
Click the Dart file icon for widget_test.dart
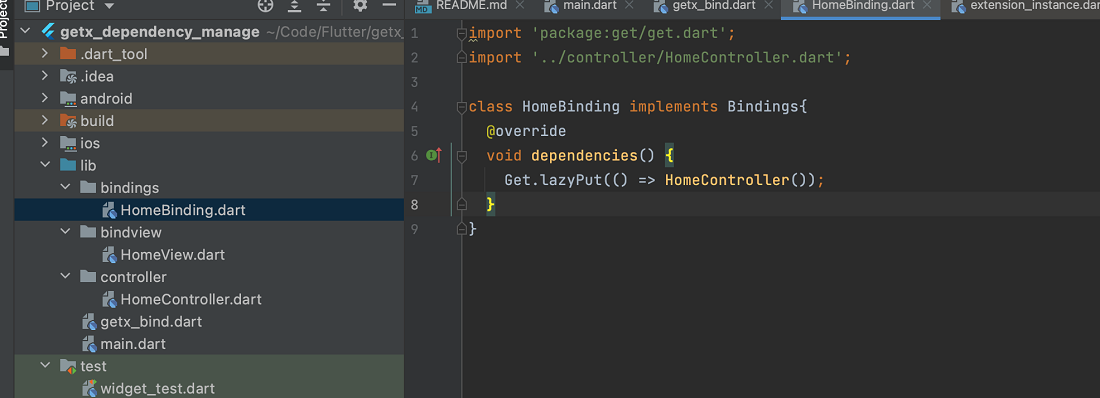89,388
